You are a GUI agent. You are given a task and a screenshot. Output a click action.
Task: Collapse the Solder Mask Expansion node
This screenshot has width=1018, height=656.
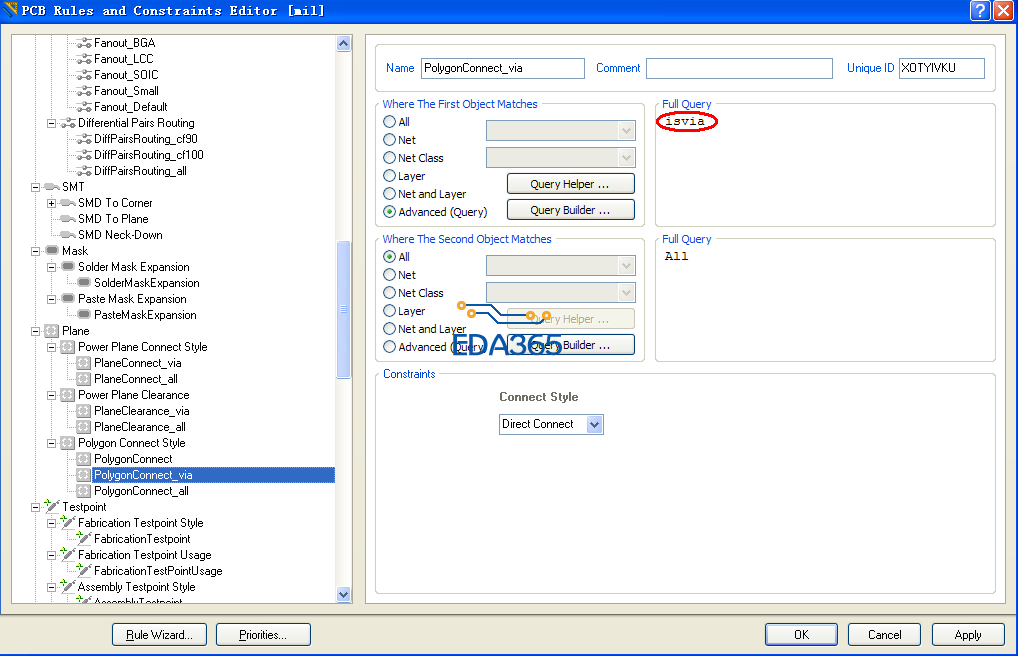coord(51,267)
